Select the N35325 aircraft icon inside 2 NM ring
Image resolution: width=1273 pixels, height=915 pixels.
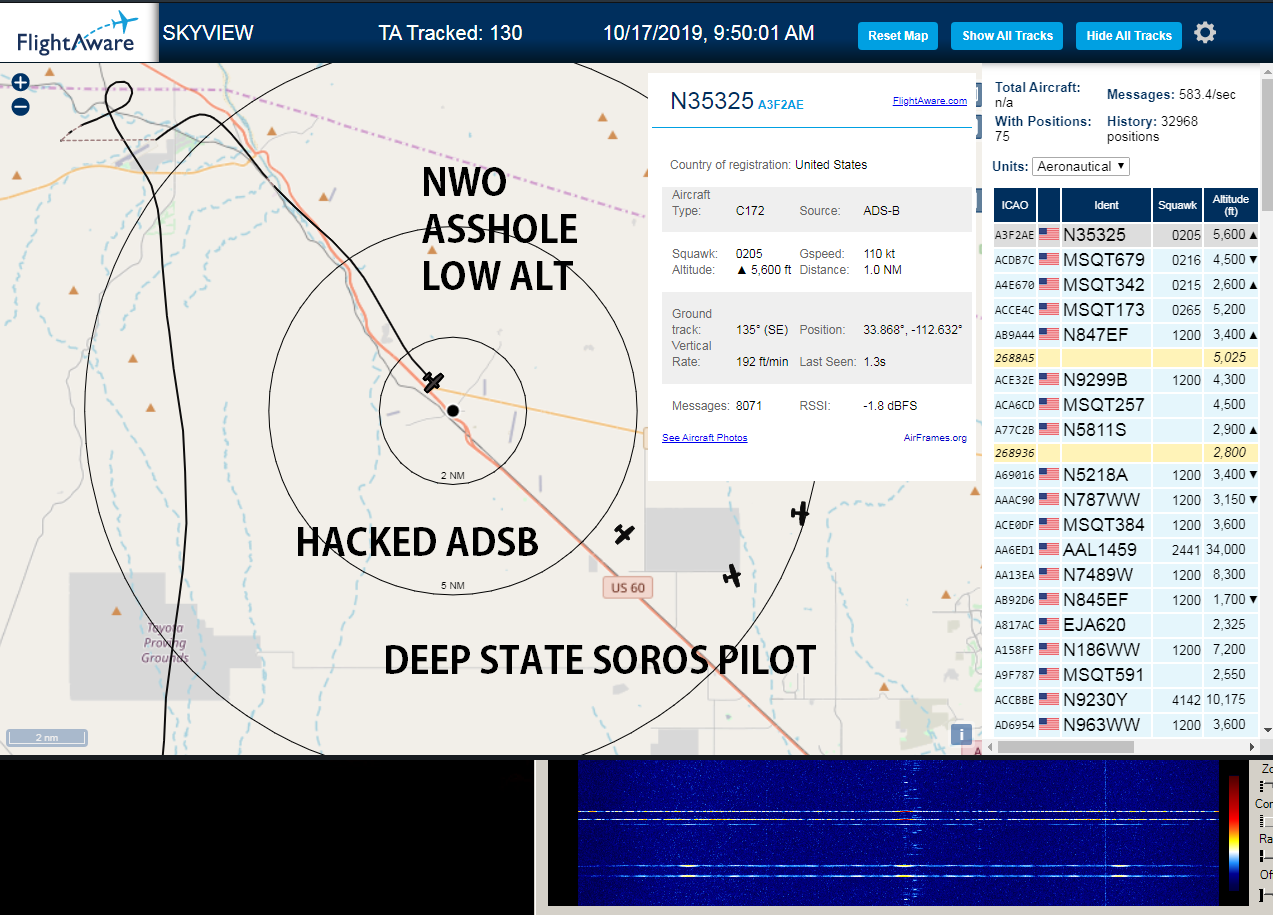point(433,382)
